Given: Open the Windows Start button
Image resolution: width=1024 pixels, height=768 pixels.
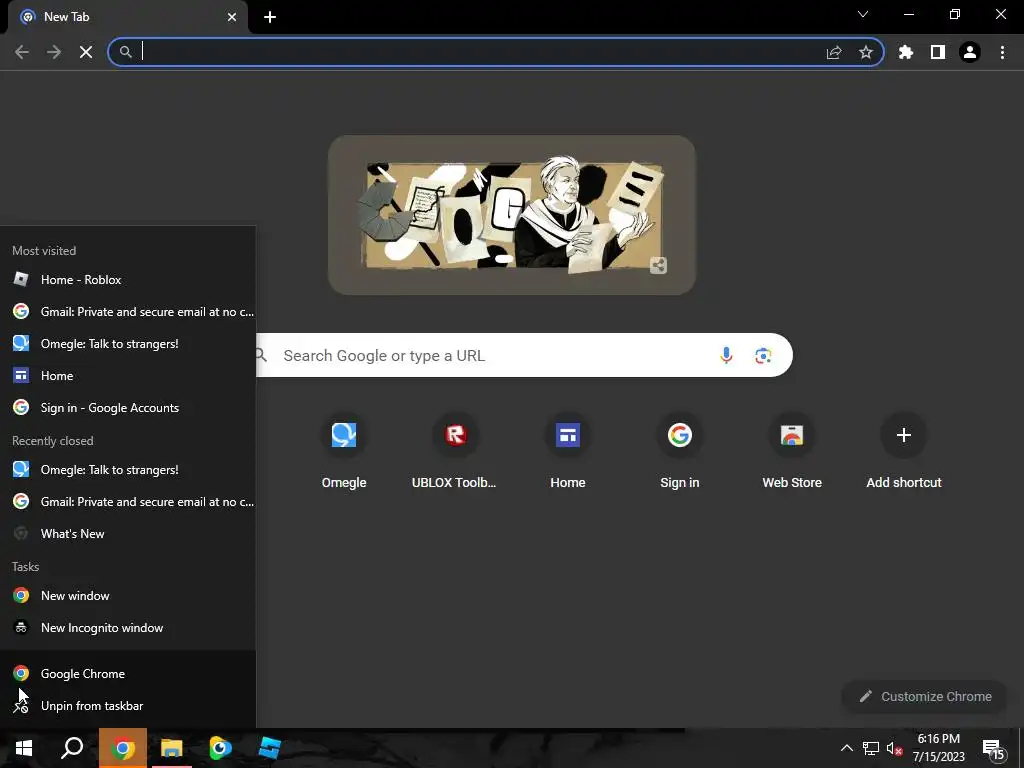Looking at the screenshot, I should coord(24,748).
